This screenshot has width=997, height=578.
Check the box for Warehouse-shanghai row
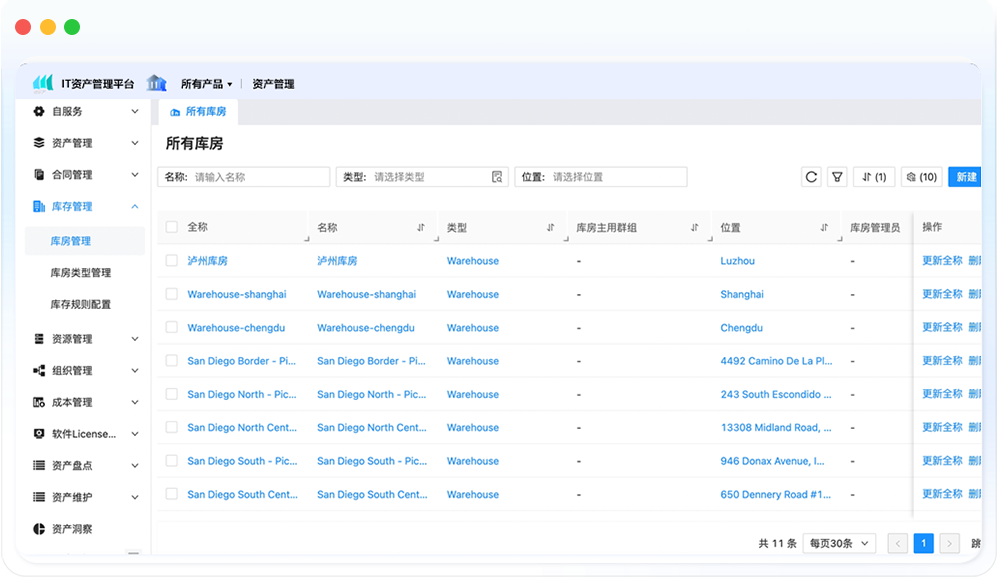[x=172, y=294]
